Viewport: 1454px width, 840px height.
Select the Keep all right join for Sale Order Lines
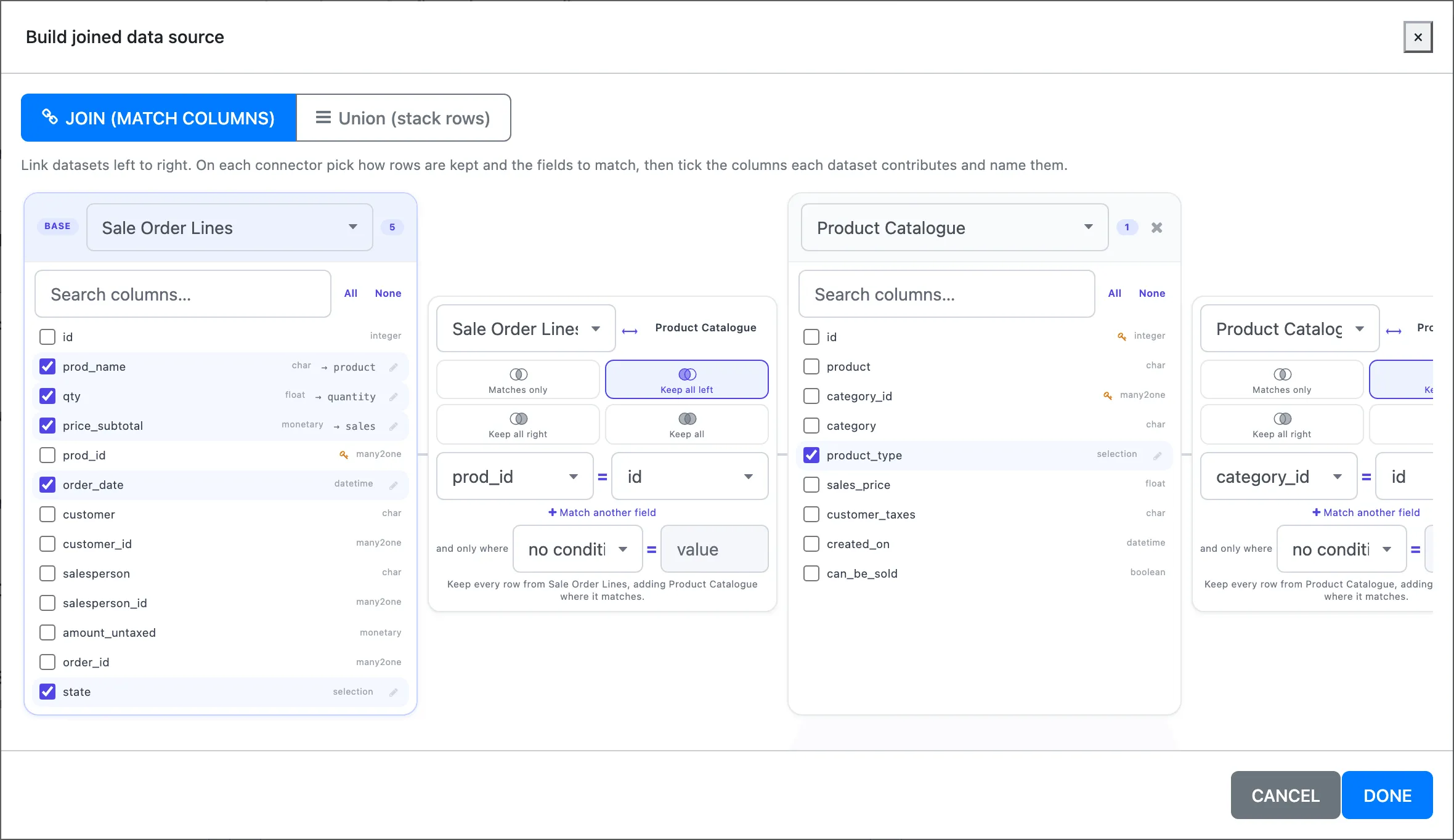518,424
